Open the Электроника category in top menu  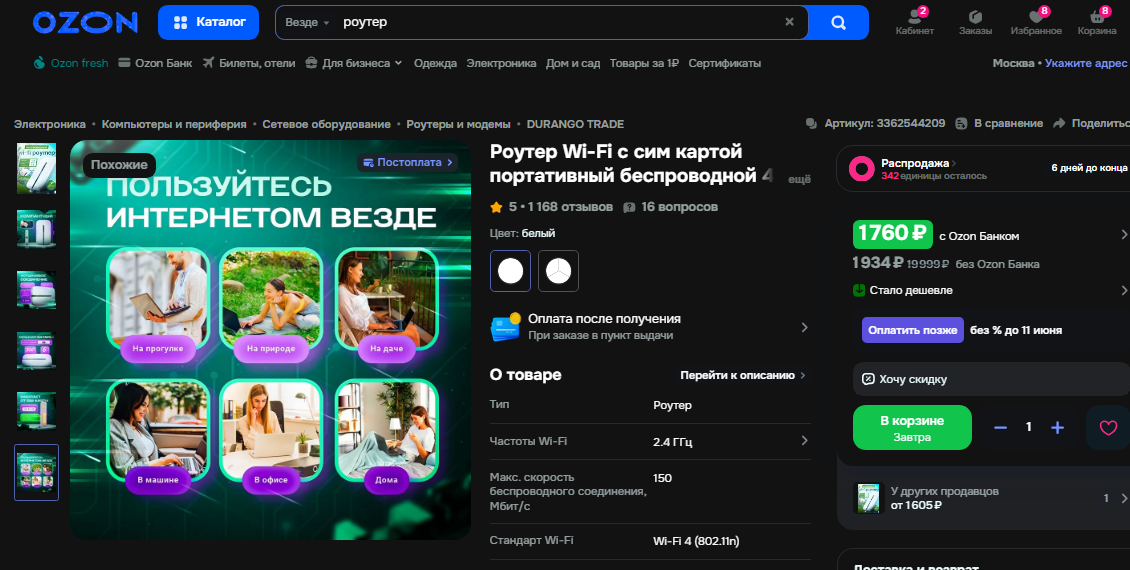point(501,63)
